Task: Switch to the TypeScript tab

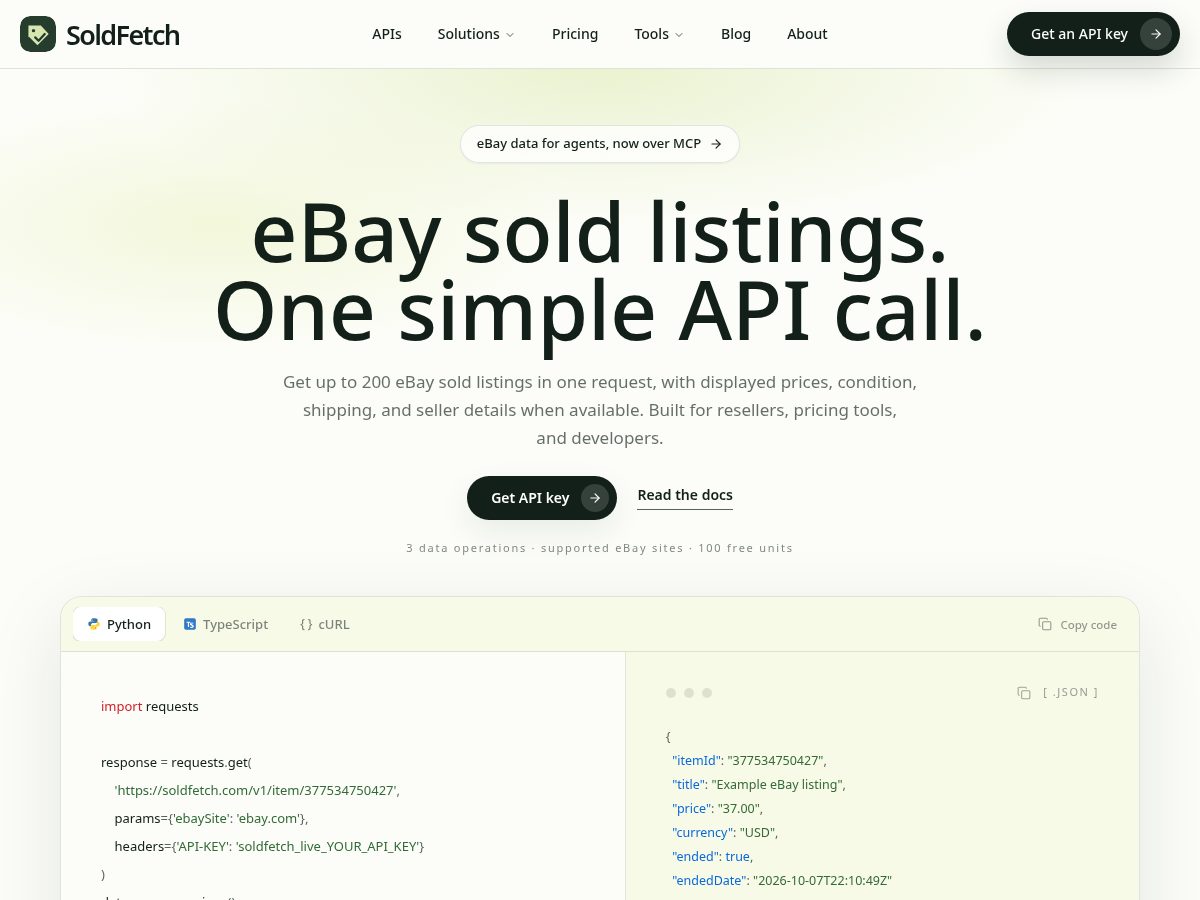Action: 226,624
